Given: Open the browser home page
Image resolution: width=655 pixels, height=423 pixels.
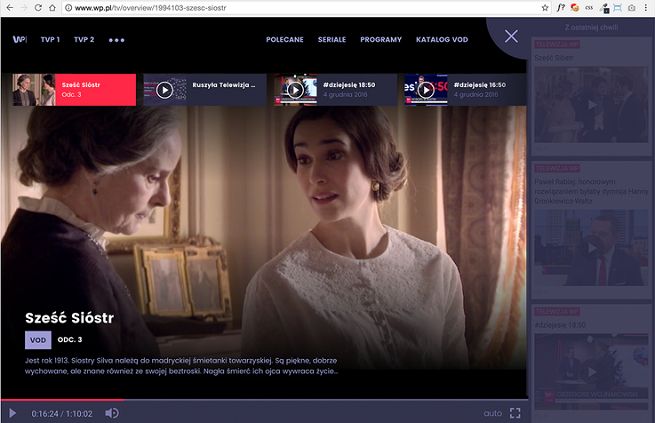Looking at the screenshot, I should pyautogui.click(x=52, y=8).
